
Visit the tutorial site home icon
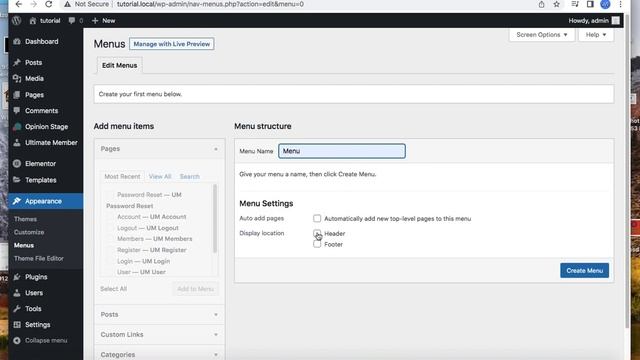33,20
